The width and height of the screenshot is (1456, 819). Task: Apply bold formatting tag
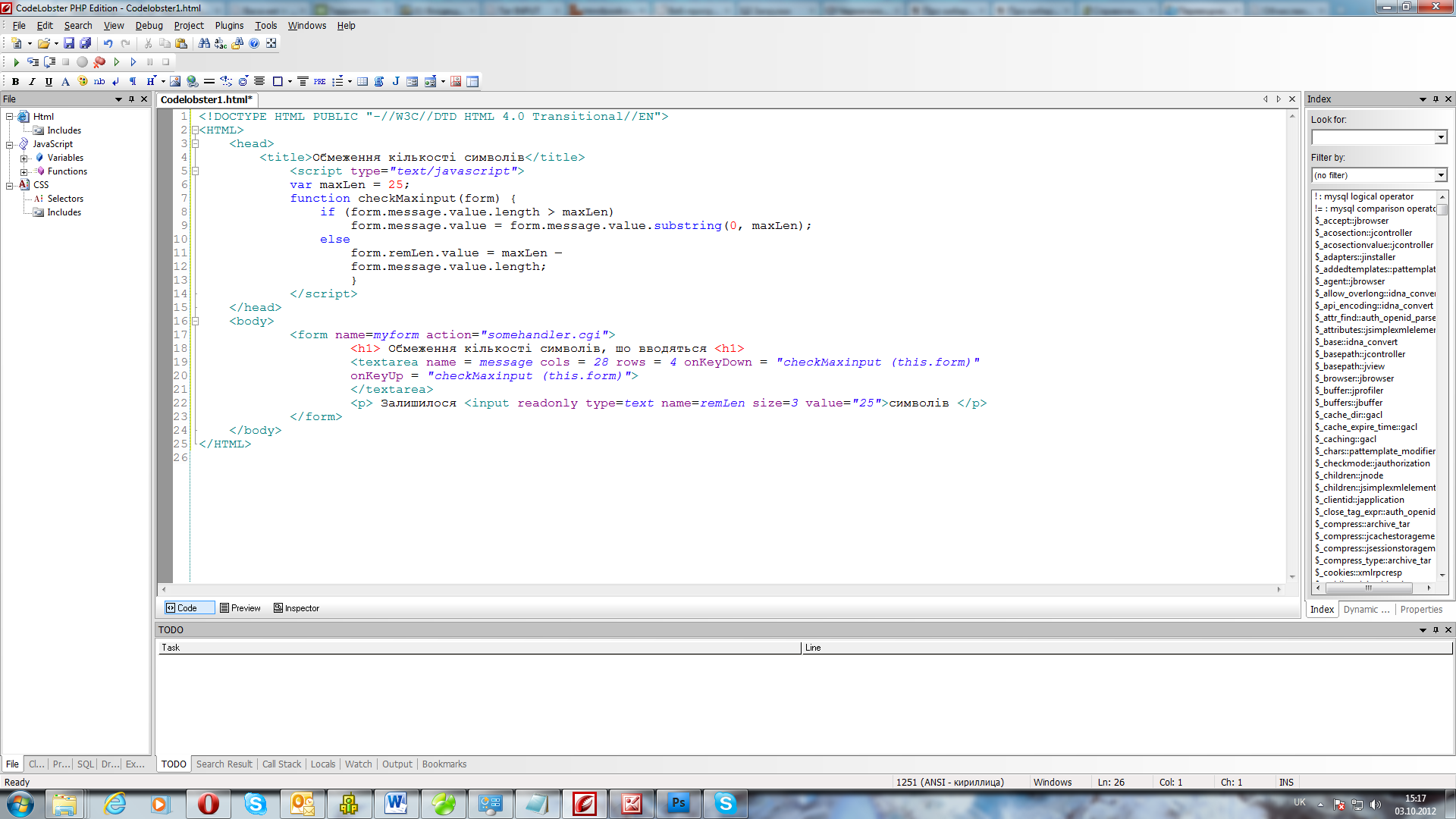[x=15, y=82]
